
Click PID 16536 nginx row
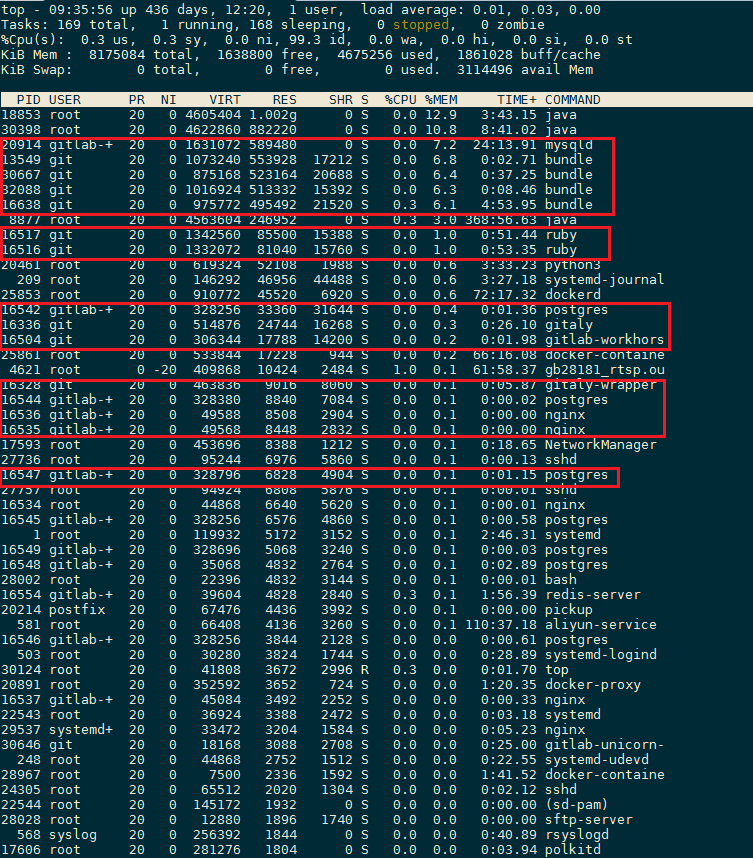293,415
